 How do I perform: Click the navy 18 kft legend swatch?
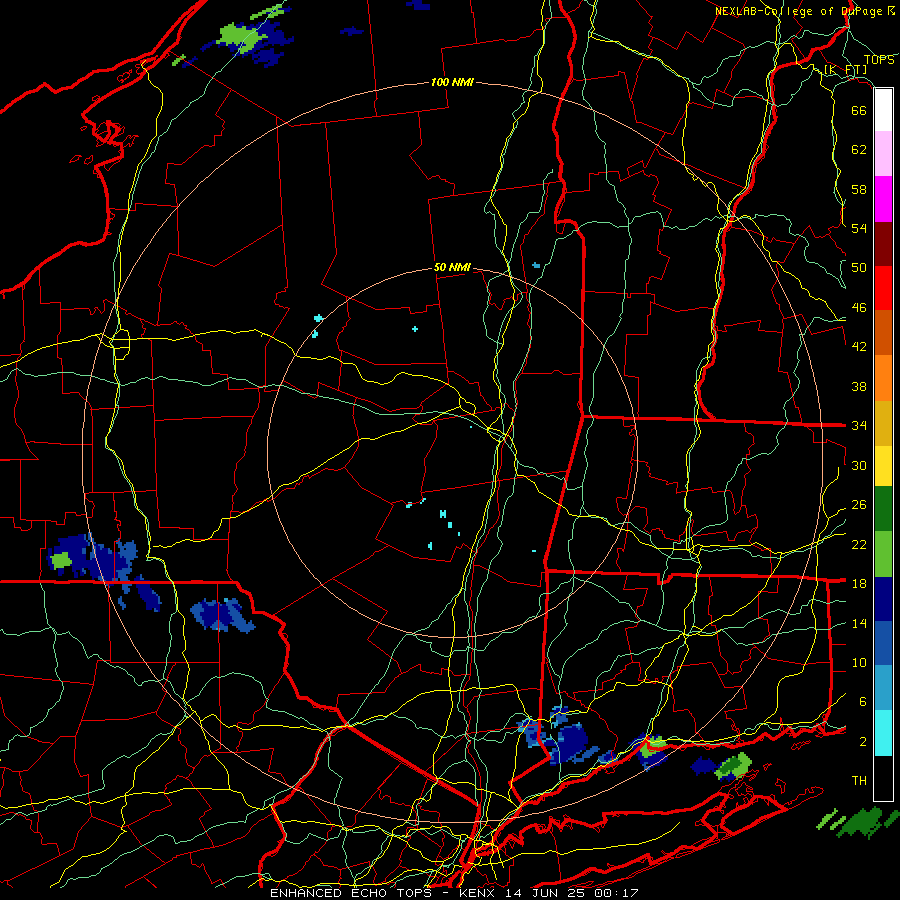pos(883,599)
